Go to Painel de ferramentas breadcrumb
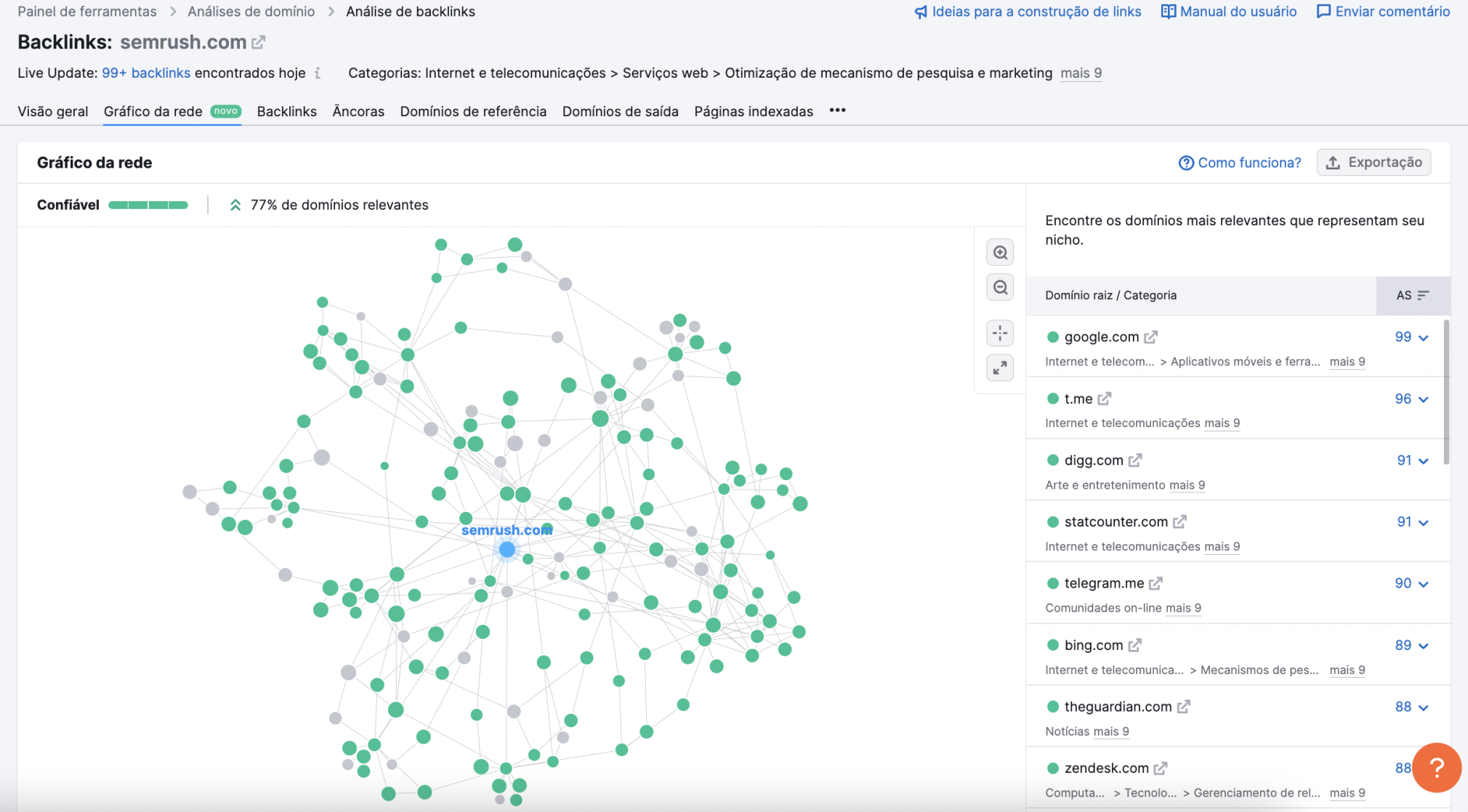 [87, 12]
